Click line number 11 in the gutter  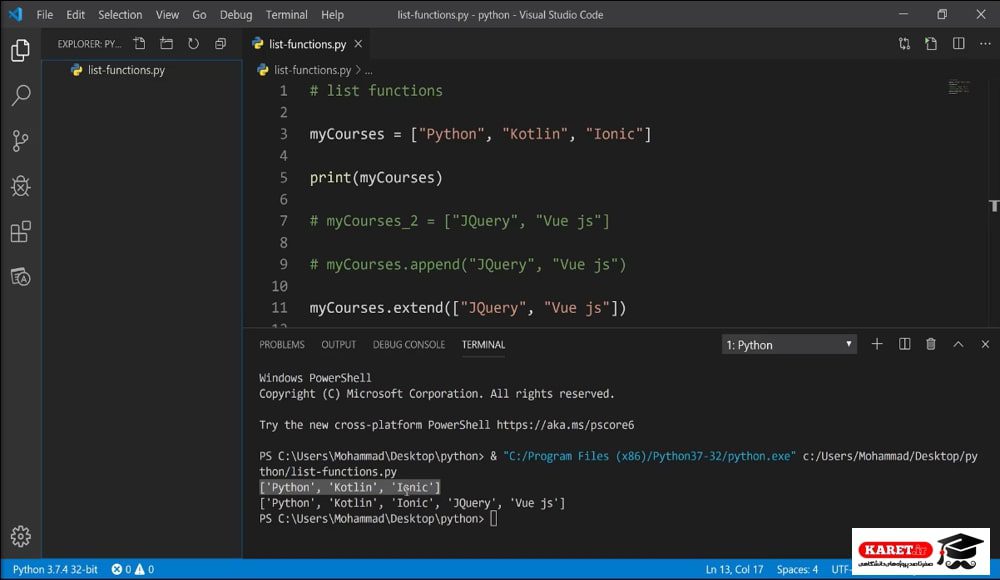click(279, 308)
